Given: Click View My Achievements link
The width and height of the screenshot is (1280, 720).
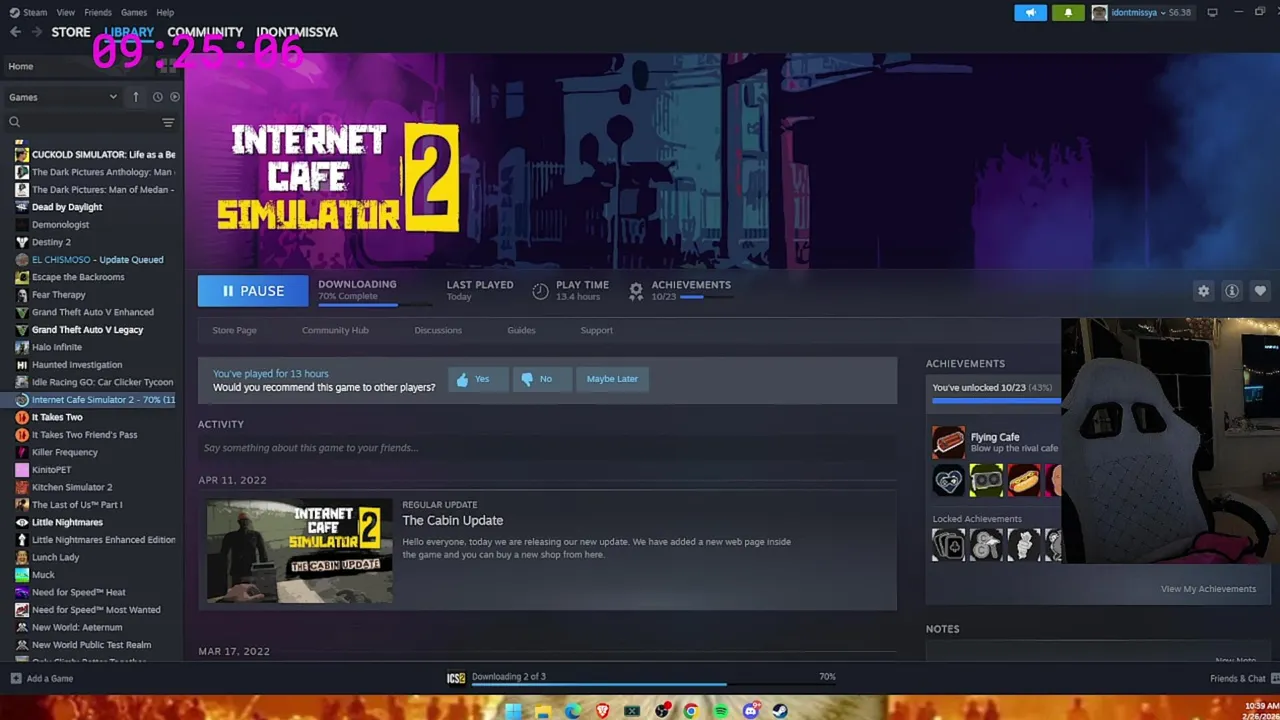Looking at the screenshot, I should 1208,589.
